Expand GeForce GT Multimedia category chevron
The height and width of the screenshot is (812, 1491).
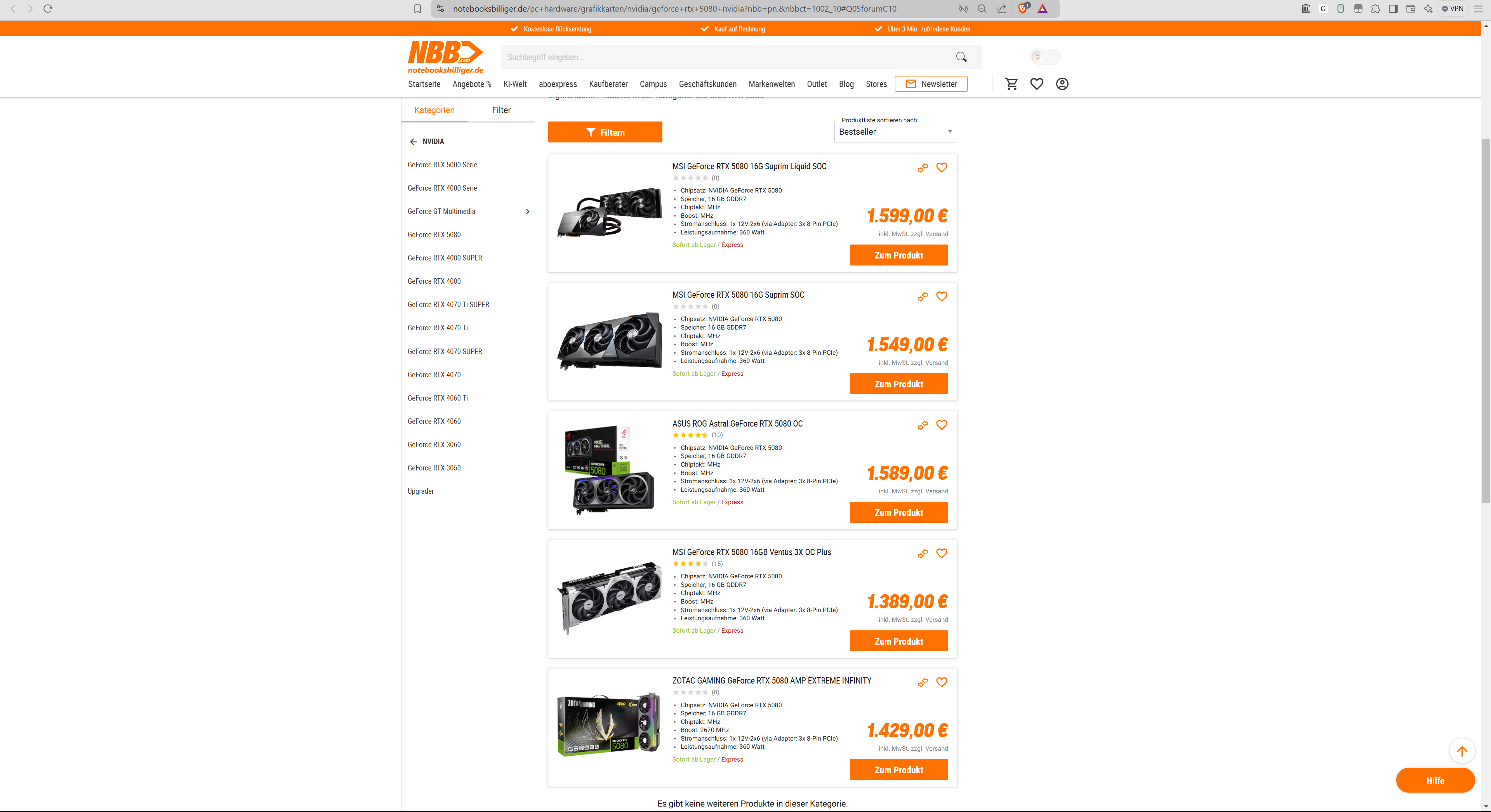(x=527, y=212)
